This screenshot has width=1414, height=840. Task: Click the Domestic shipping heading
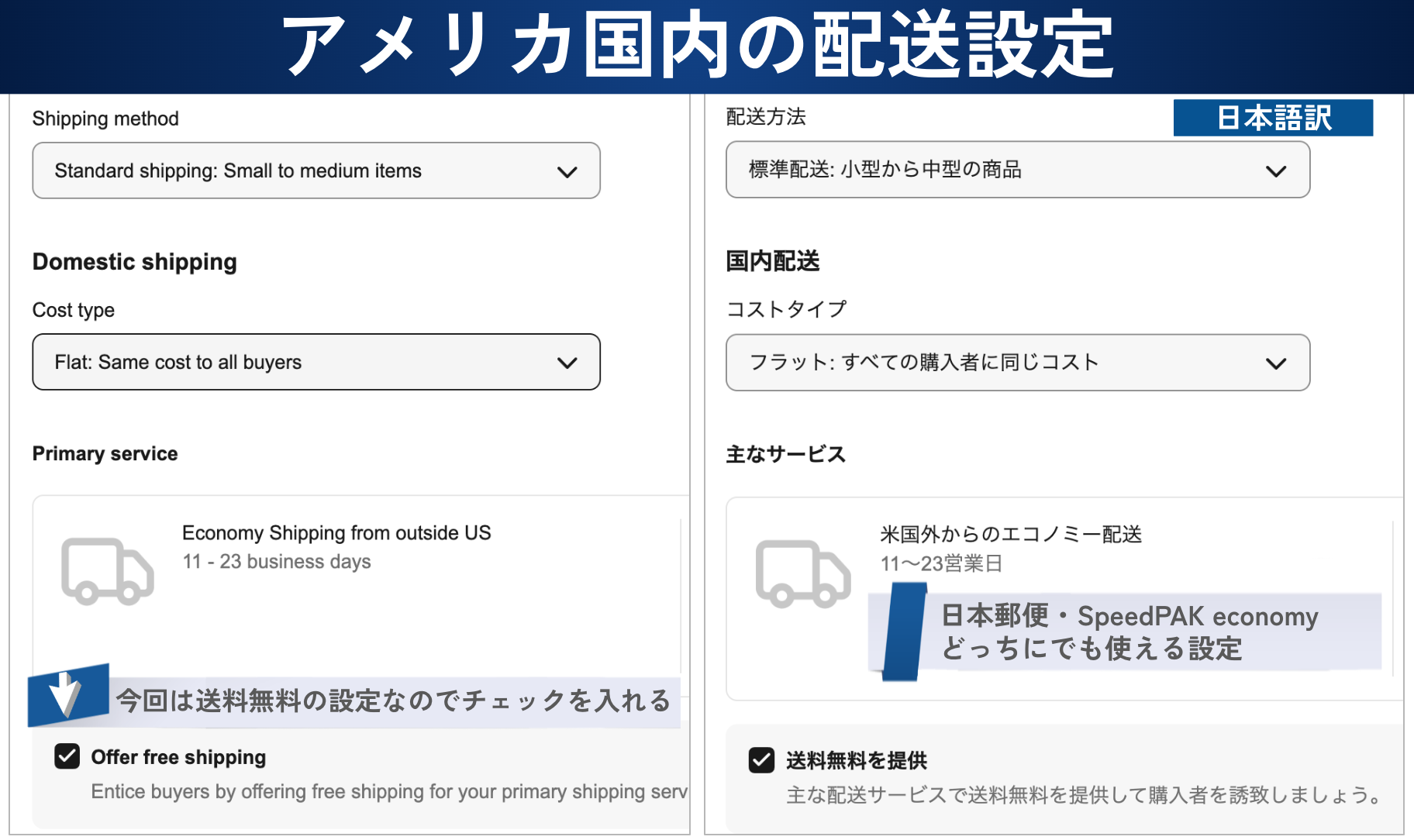[x=135, y=262]
